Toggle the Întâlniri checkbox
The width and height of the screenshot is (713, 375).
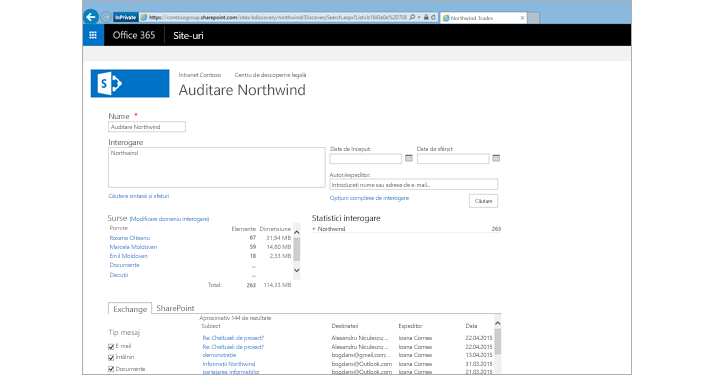(x=111, y=358)
